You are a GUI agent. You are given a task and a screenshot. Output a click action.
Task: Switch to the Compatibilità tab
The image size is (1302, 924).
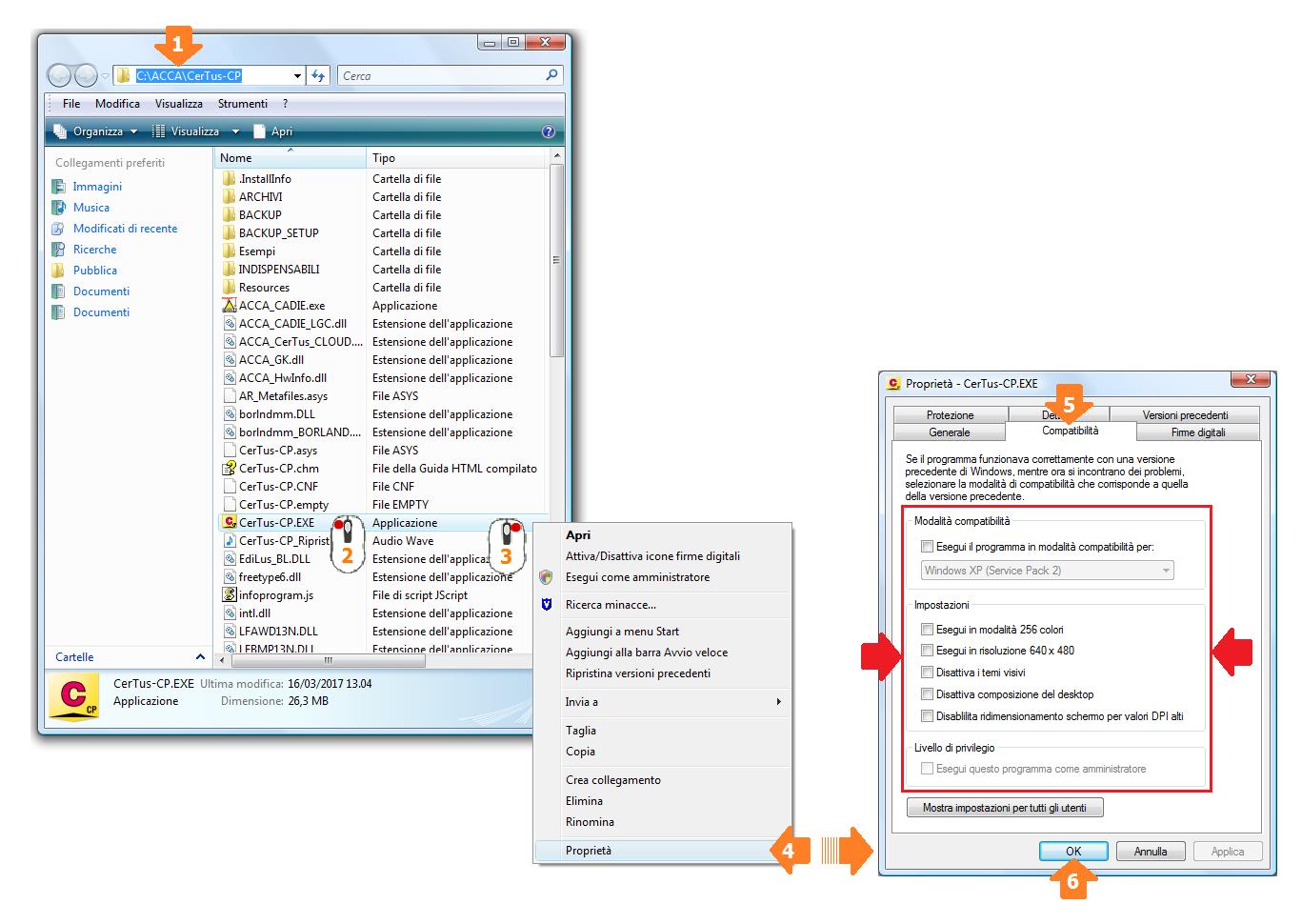[x=1070, y=431]
